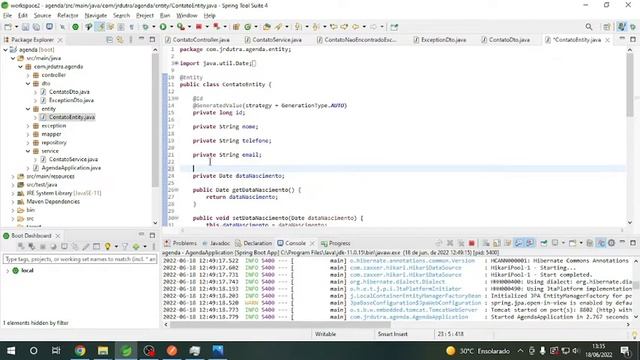The width and height of the screenshot is (640, 360).
Task: Click the Save toolbar icon
Action: pos(25,27)
